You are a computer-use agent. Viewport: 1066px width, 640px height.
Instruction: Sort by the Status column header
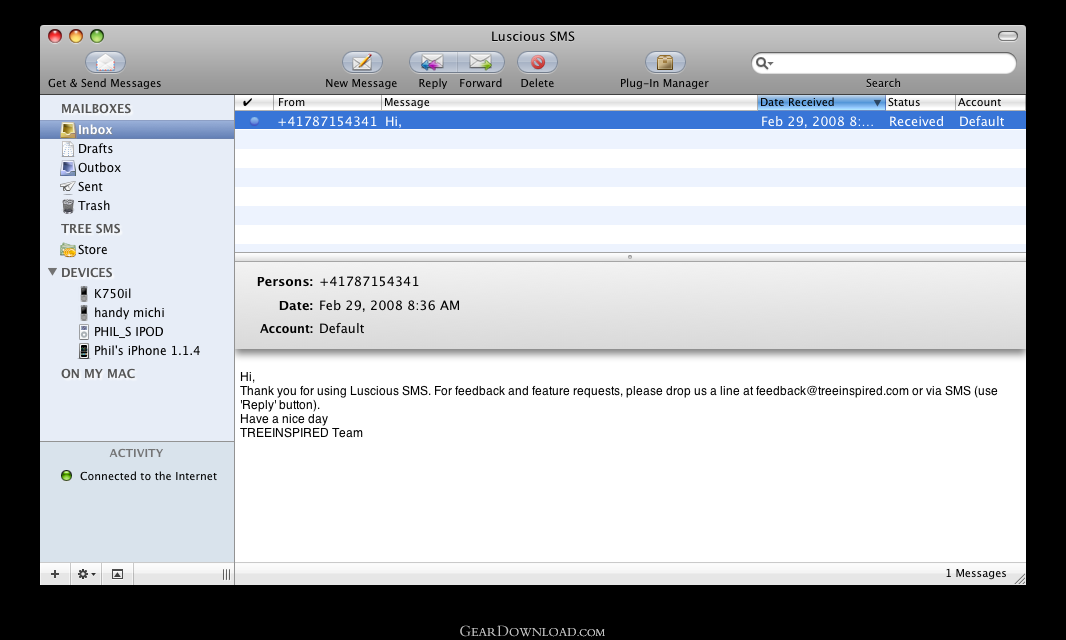point(920,102)
